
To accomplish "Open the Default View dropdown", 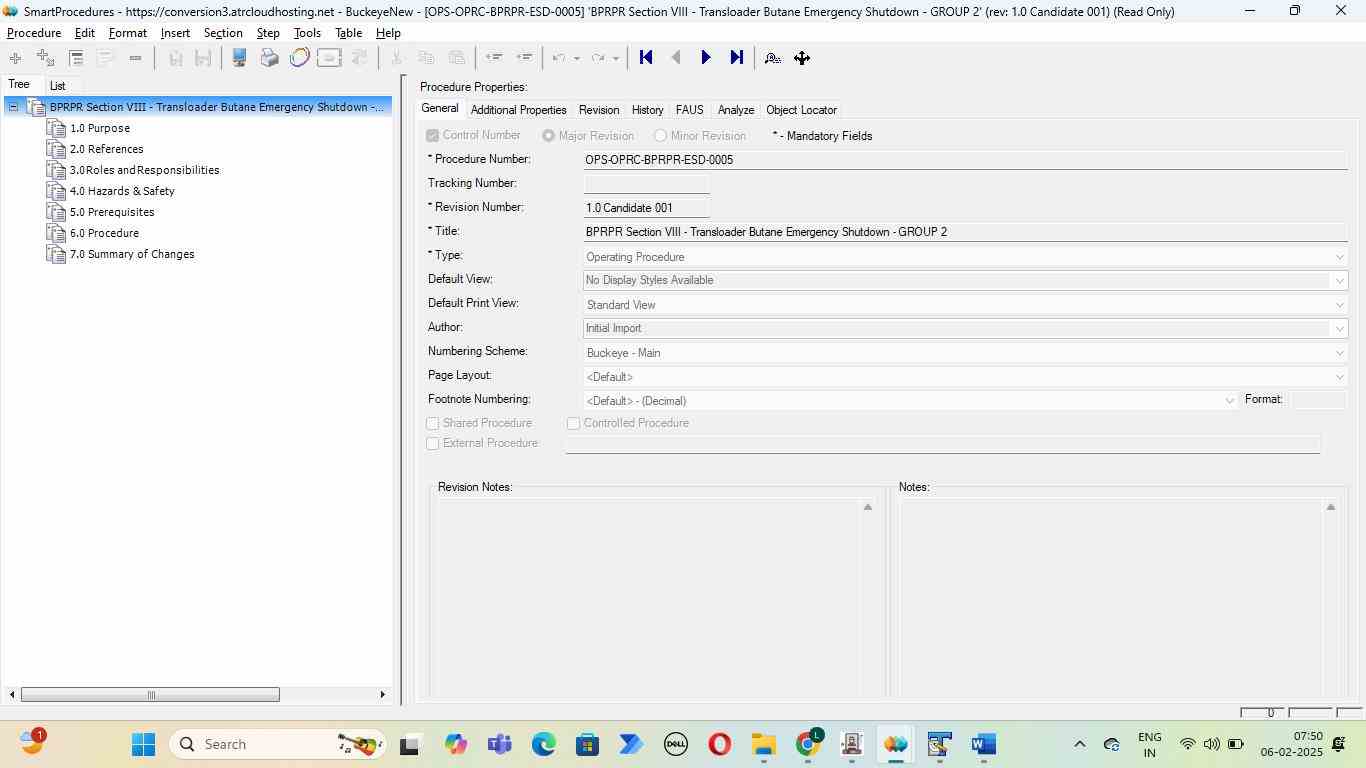I will 1340,281.
